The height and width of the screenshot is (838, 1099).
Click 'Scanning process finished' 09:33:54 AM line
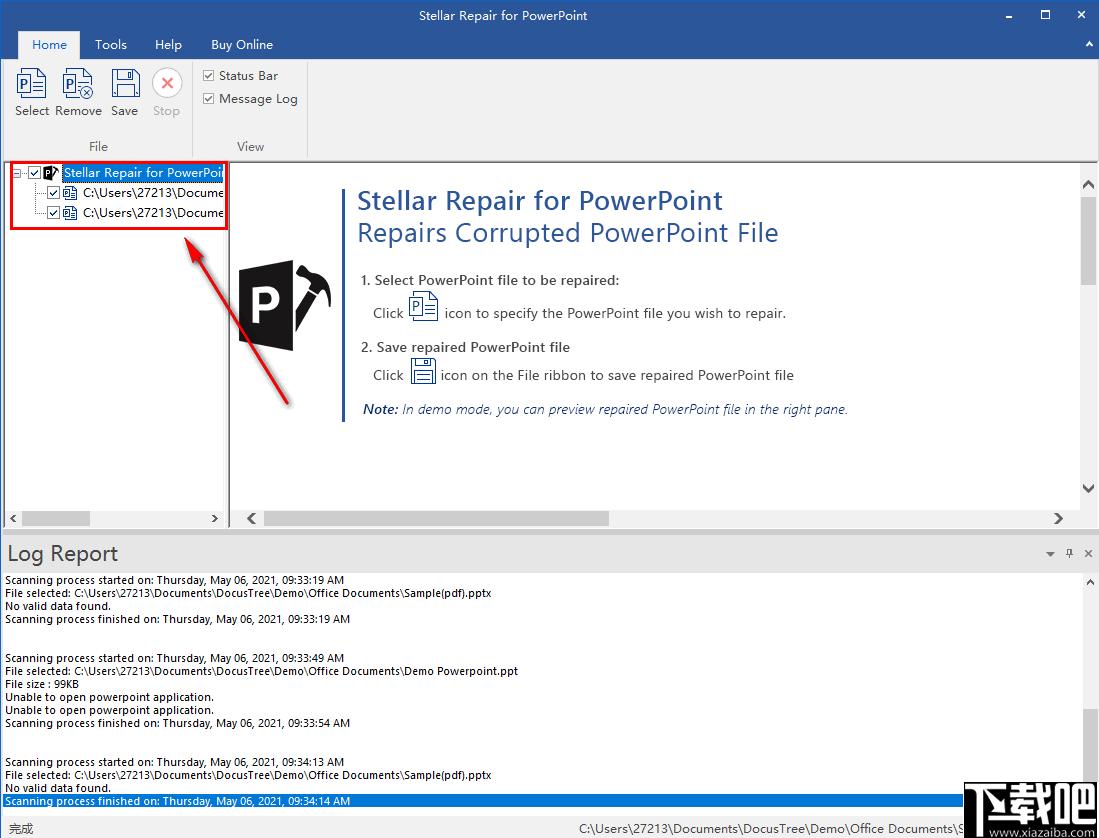tap(177, 723)
